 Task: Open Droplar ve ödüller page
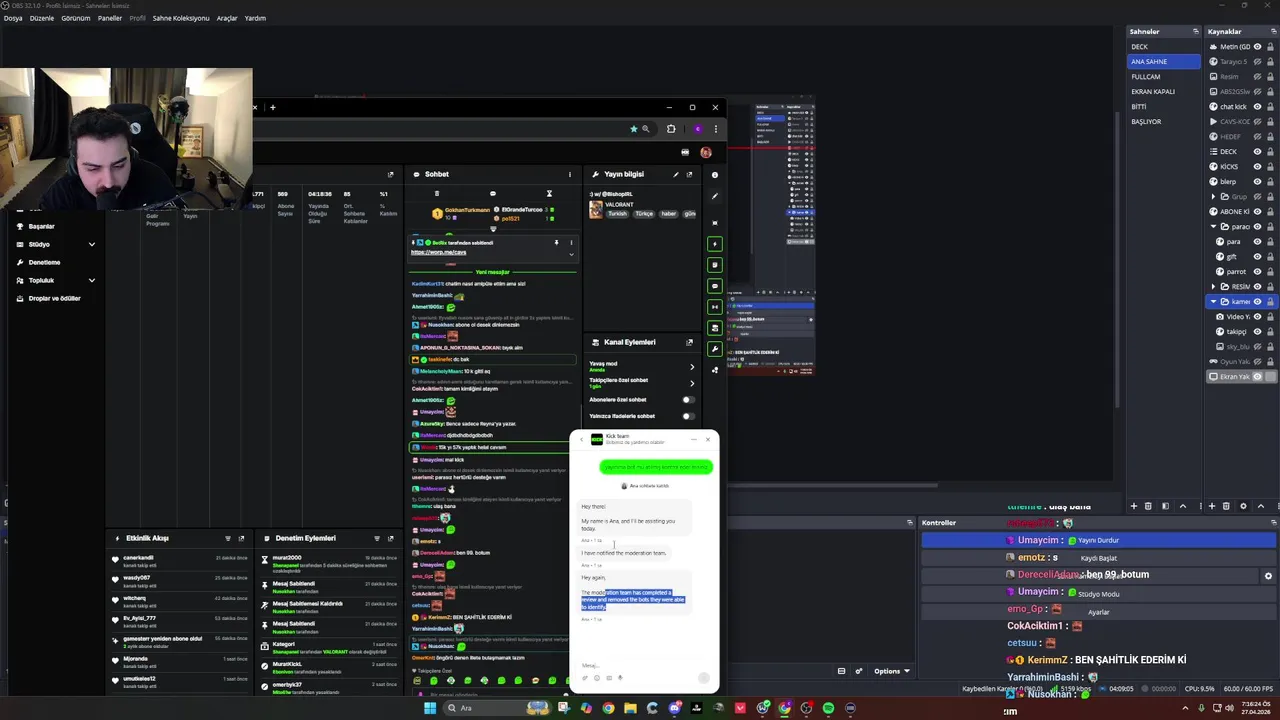55,298
